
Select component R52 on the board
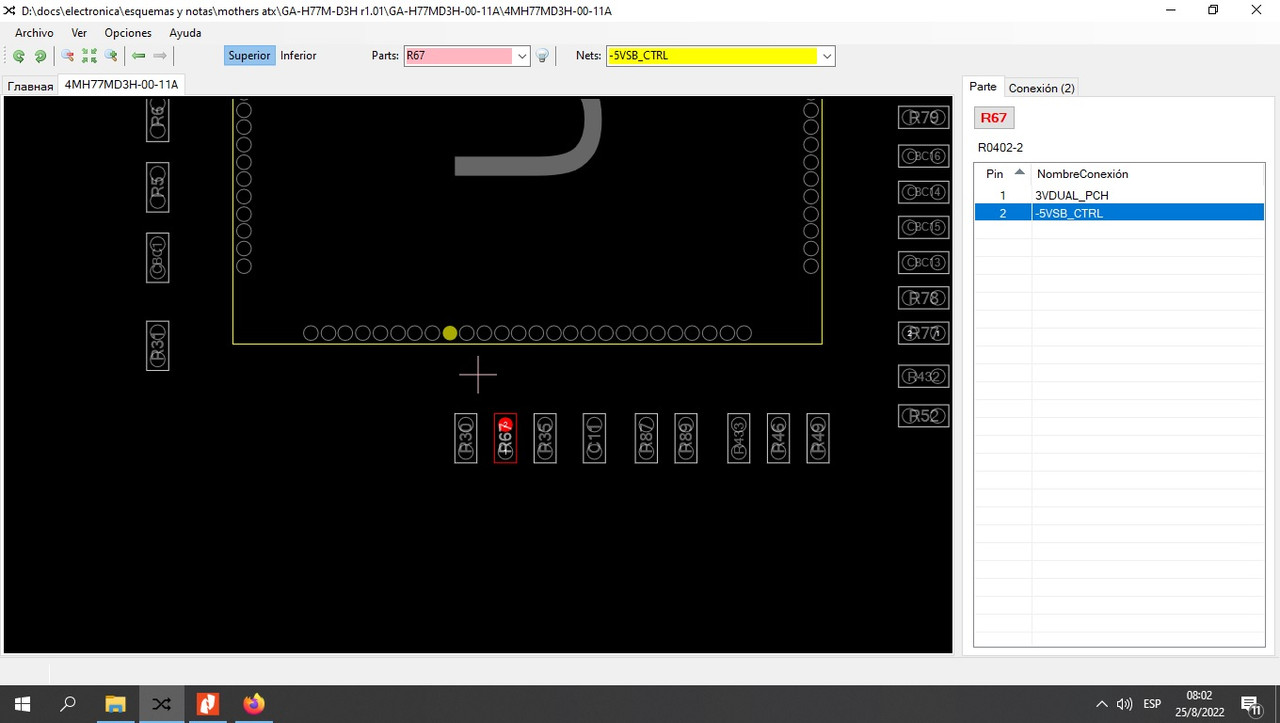pyautogui.click(x=923, y=416)
